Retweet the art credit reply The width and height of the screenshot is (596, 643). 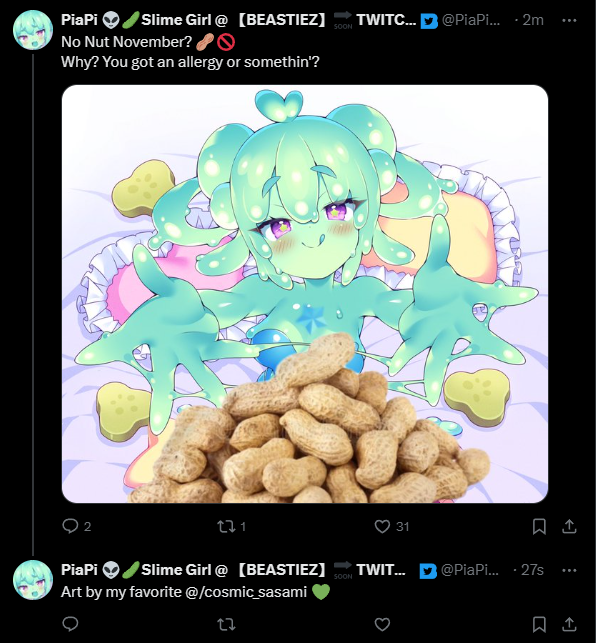(226, 624)
